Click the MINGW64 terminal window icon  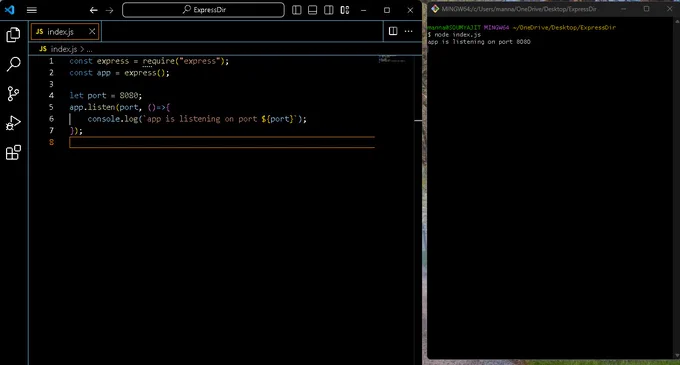pyautogui.click(x=435, y=9)
